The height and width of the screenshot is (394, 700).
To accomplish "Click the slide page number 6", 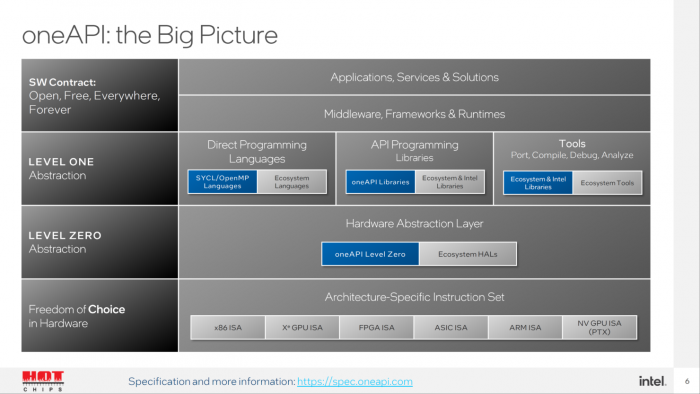I will pyautogui.click(x=687, y=381).
